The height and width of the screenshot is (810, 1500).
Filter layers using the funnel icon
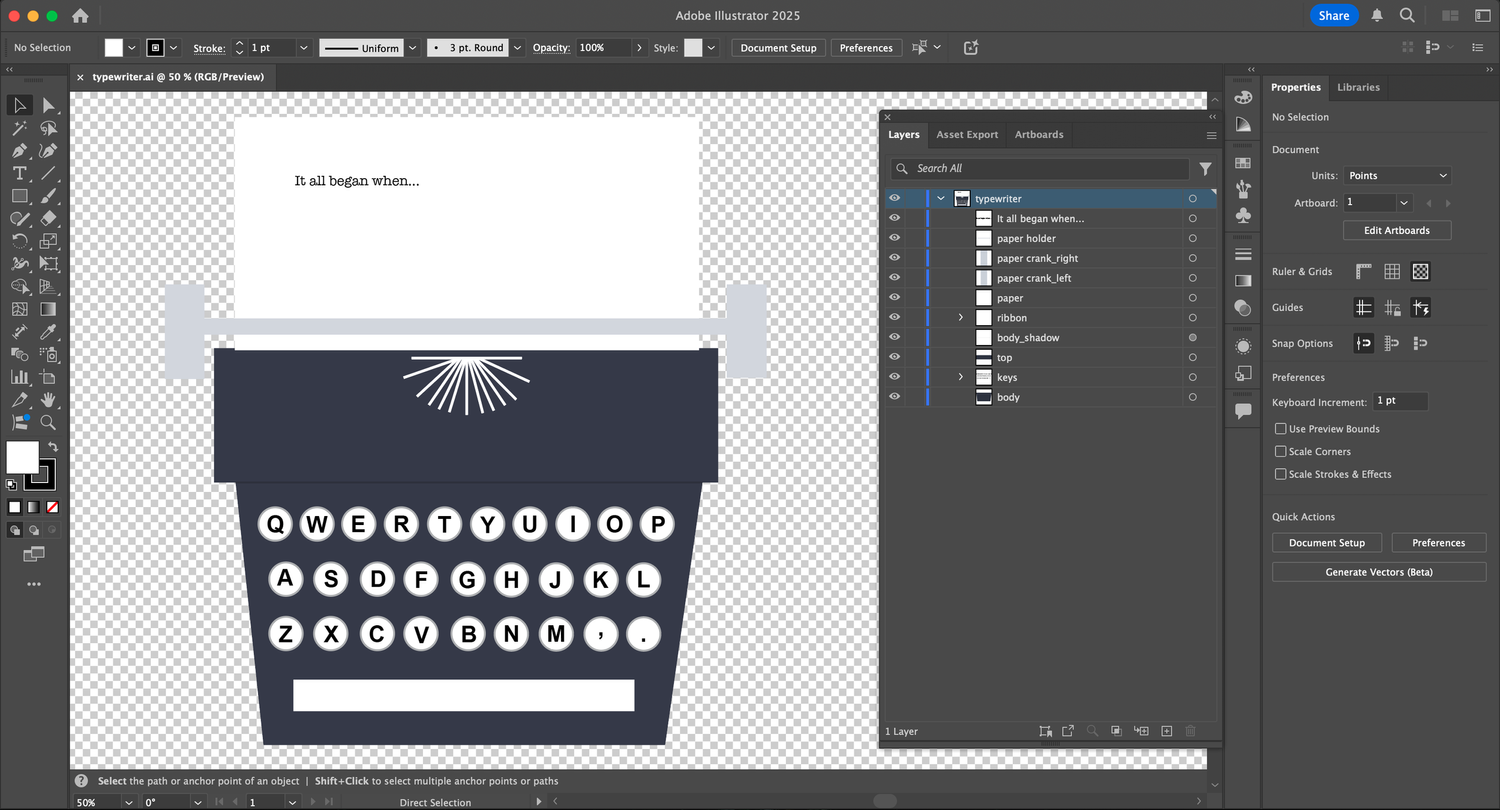(x=1205, y=169)
